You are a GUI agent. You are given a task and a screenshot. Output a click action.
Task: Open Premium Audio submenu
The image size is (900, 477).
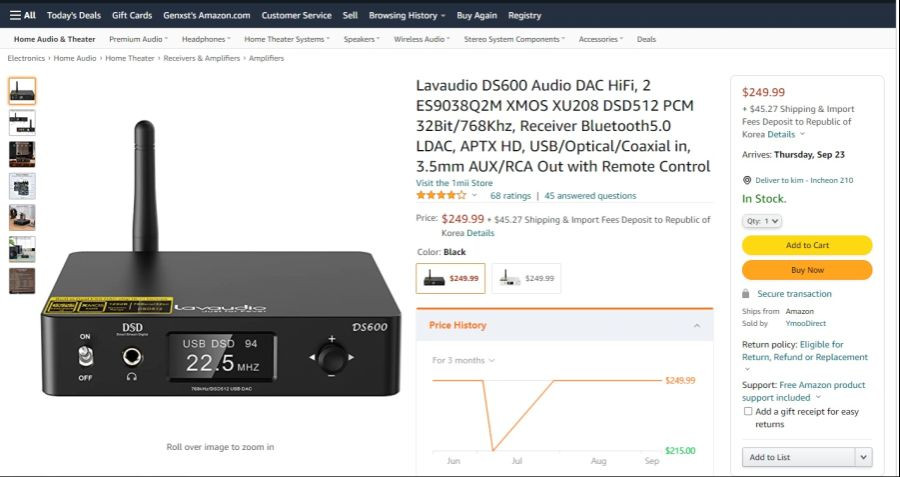tap(138, 39)
